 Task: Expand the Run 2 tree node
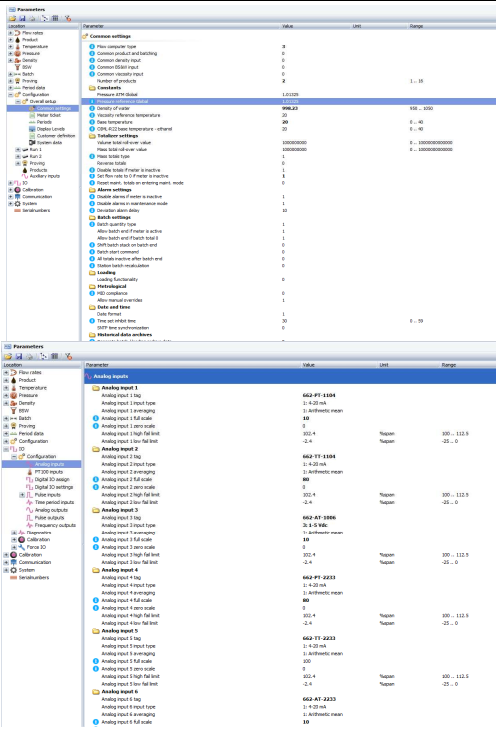click(x=18, y=156)
